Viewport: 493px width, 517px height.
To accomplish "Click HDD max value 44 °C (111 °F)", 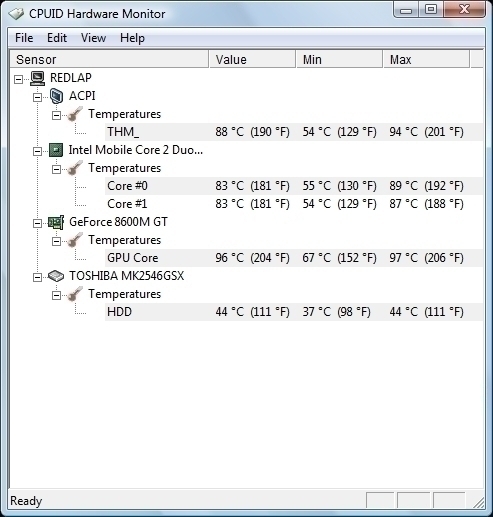I will click(426, 312).
